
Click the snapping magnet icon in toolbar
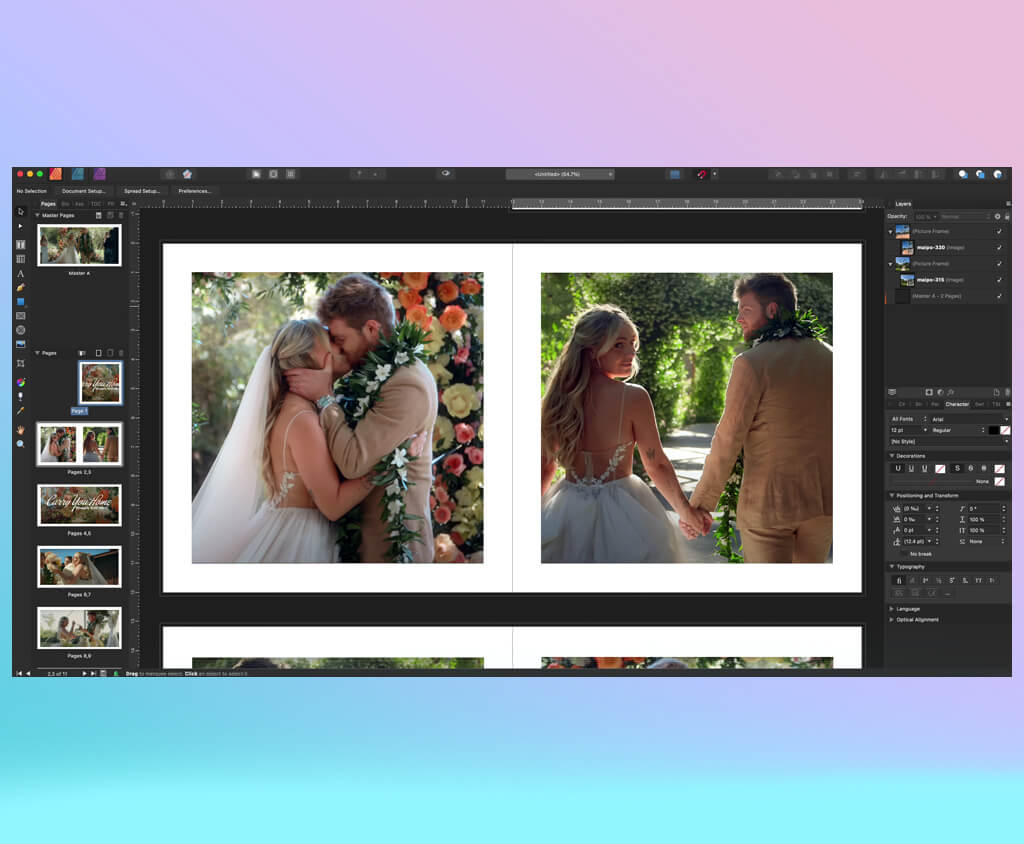[701, 174]
